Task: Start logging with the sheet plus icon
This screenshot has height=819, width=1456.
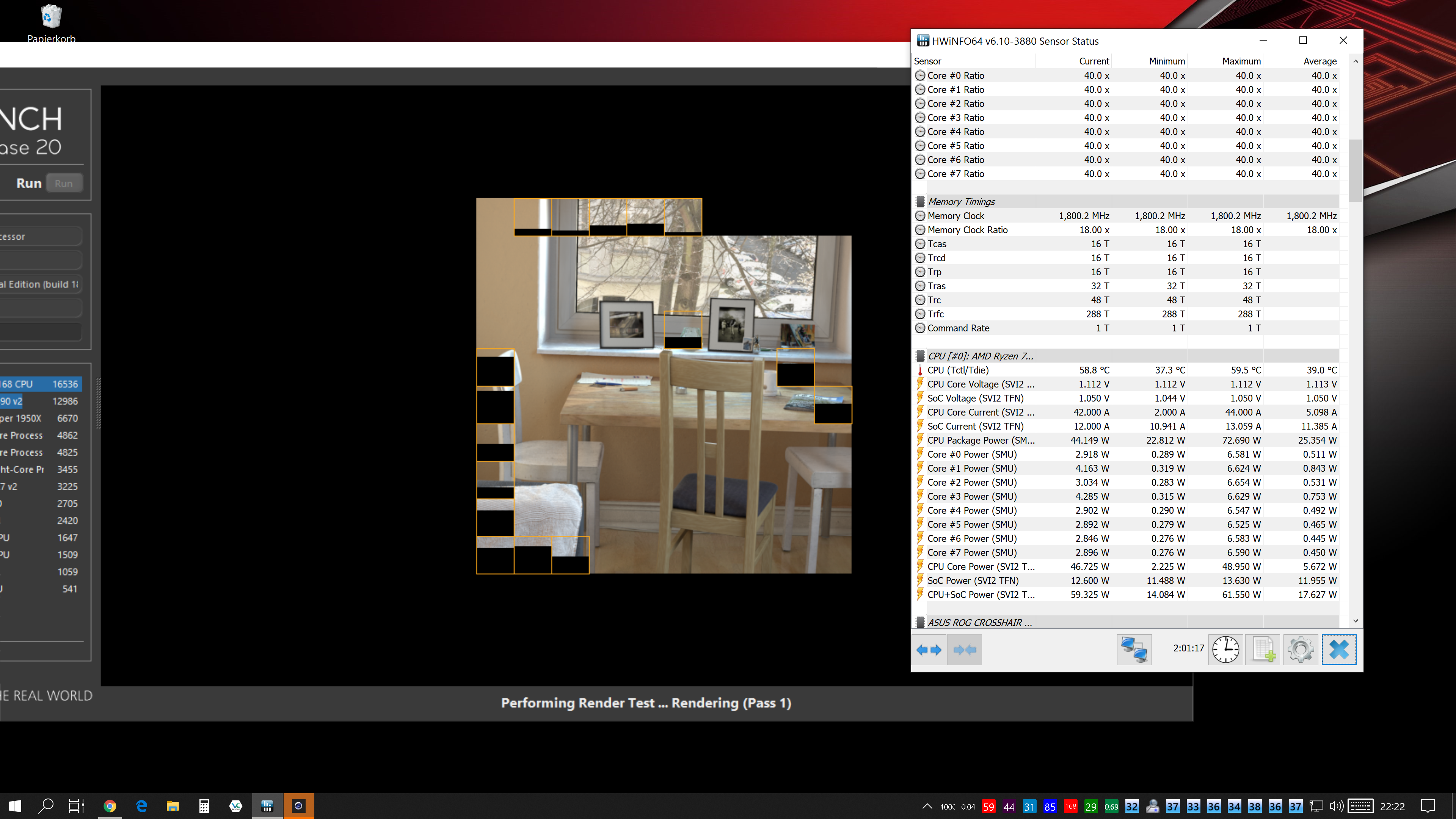Action: point(1263,650)
